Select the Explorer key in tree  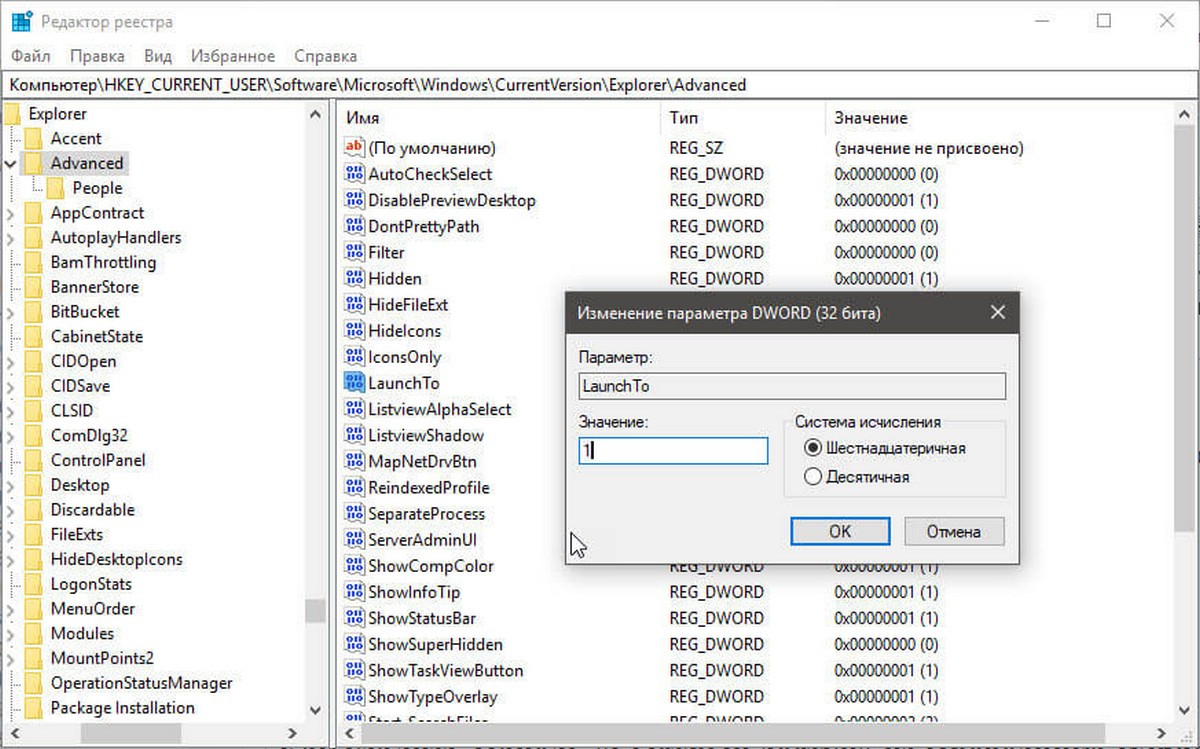(57, 114)
